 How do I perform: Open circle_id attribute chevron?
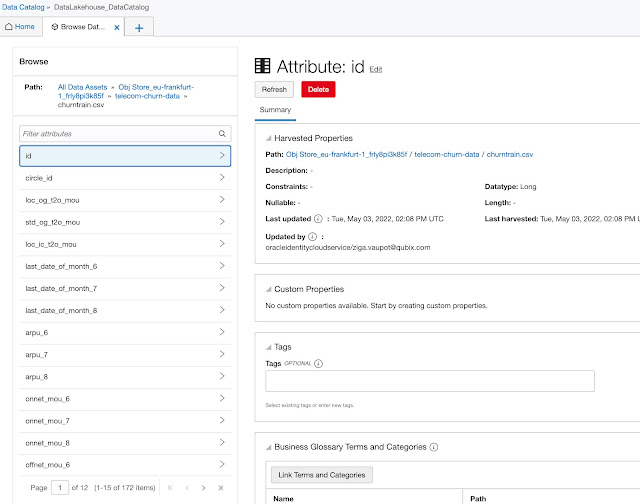pyautogui.click(x=222, y=178)
